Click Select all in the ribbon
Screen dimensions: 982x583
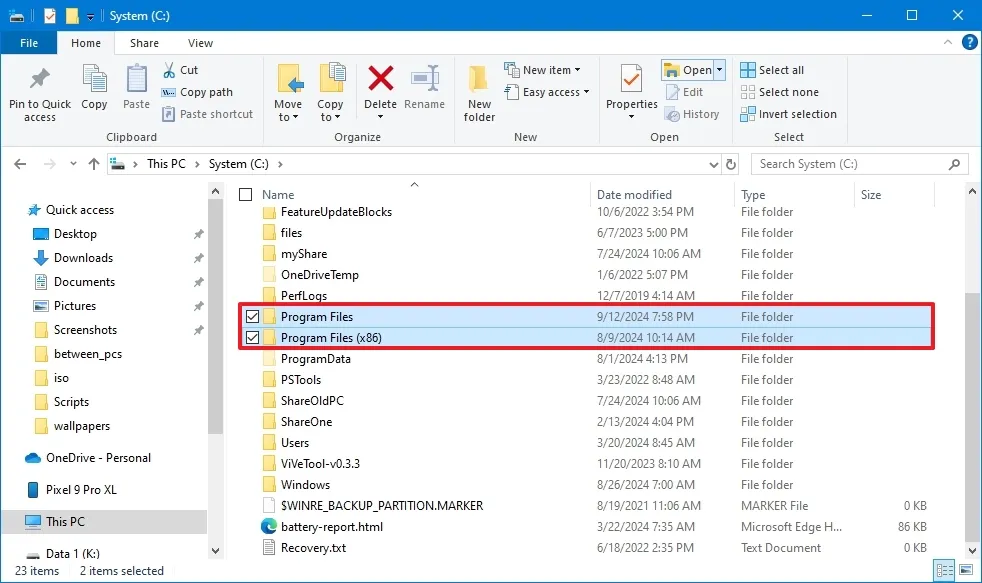click(780, 69)
